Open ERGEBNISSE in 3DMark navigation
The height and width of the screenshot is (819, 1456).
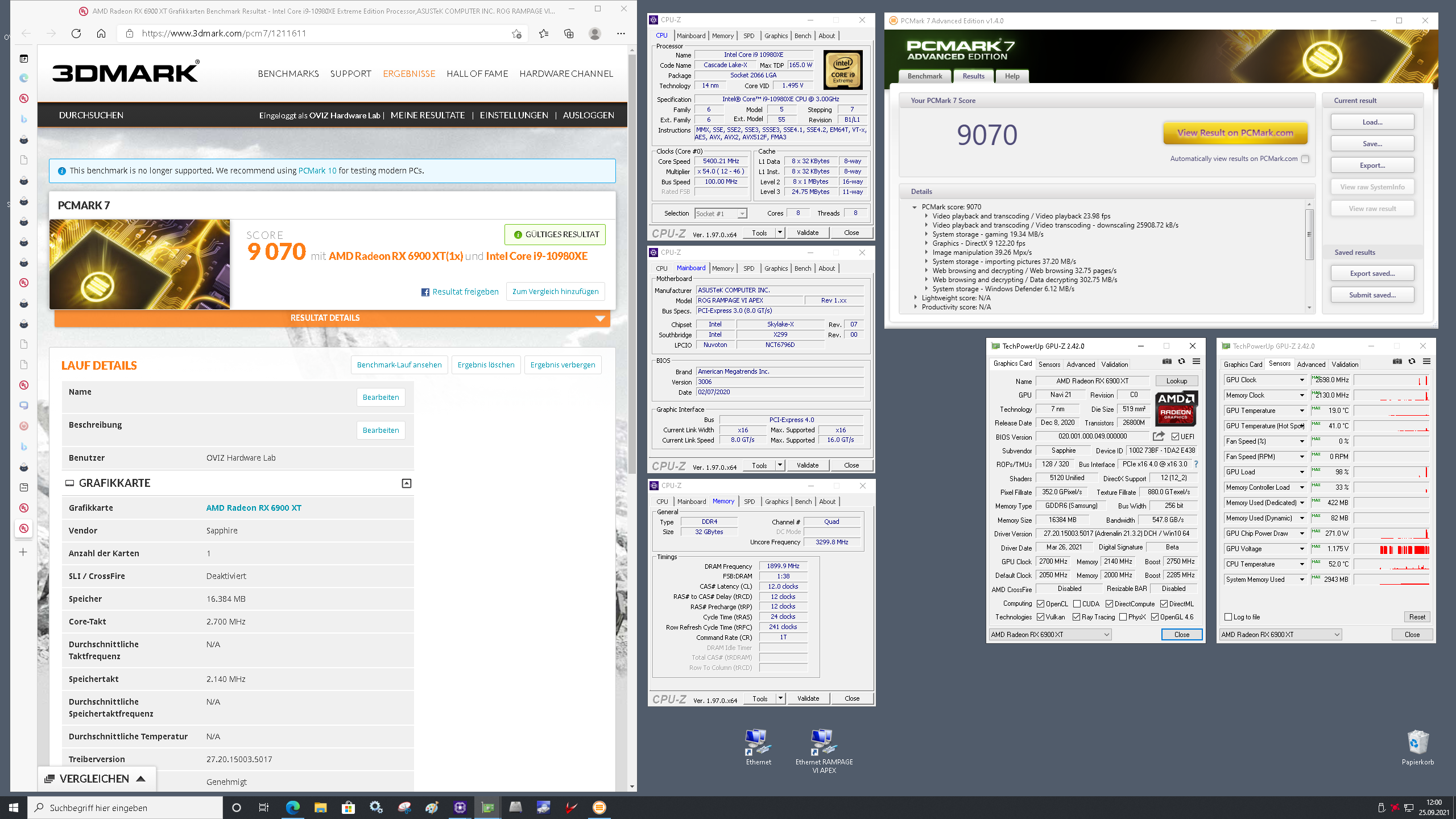(x=409, y=74)
